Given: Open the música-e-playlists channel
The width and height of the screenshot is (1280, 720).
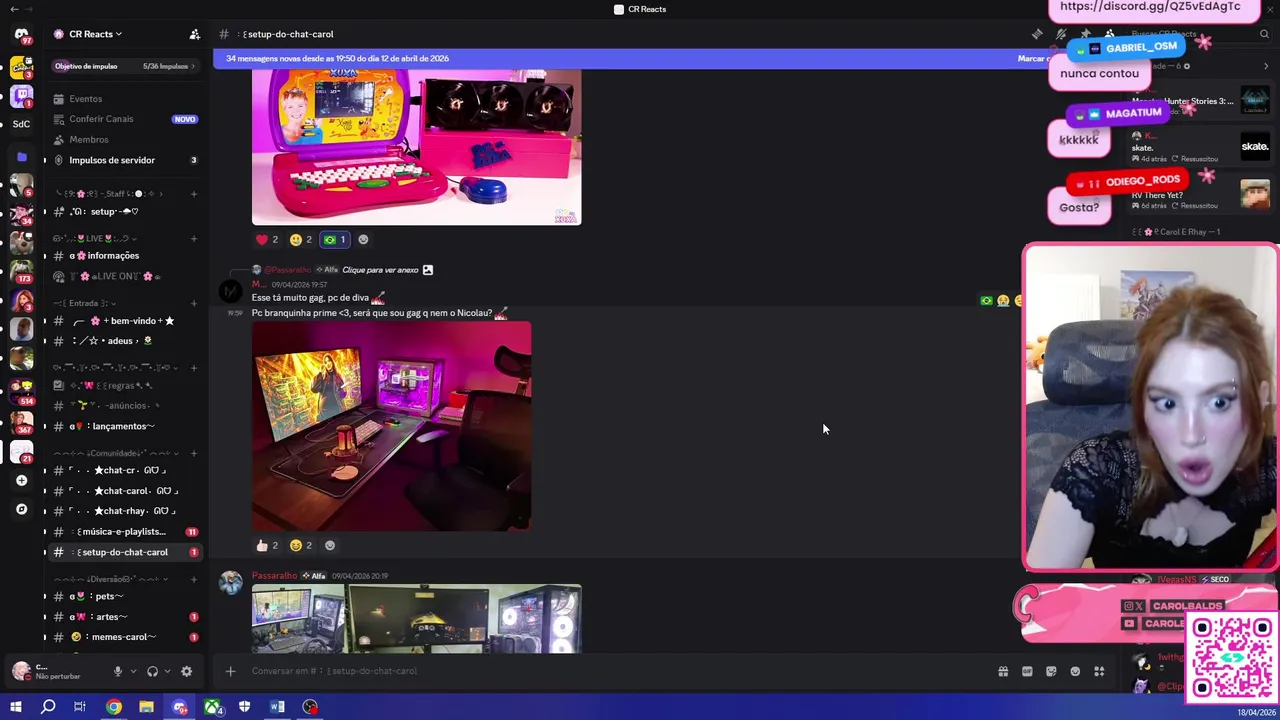Looking at the screenshot, I should coord(124,532).
